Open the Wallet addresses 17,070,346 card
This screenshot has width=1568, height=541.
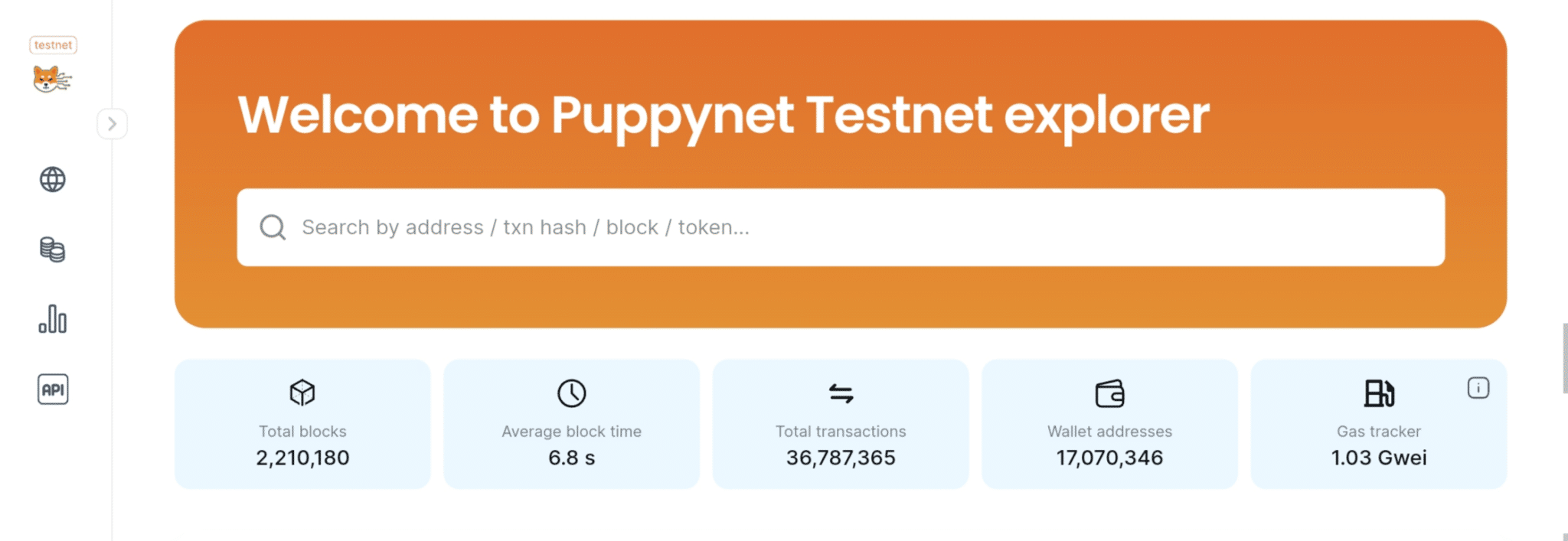point(1110,424)
